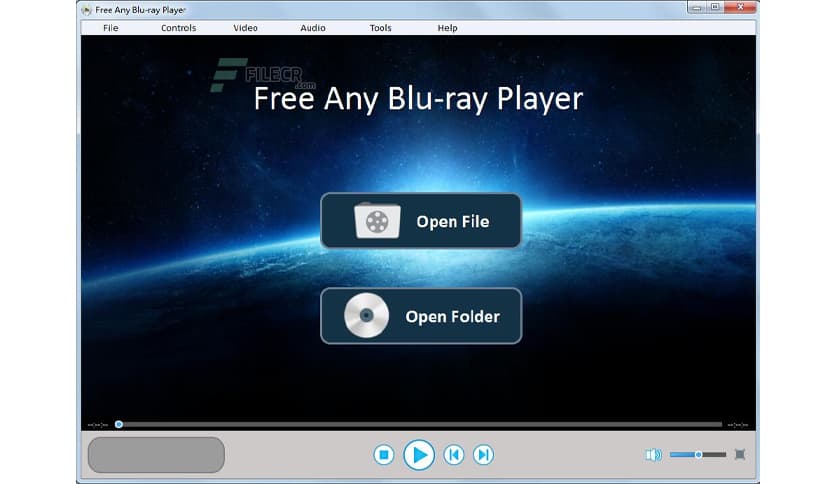Click the playback progress bar handle
The image size is (836, 484).
coord(119,424)
